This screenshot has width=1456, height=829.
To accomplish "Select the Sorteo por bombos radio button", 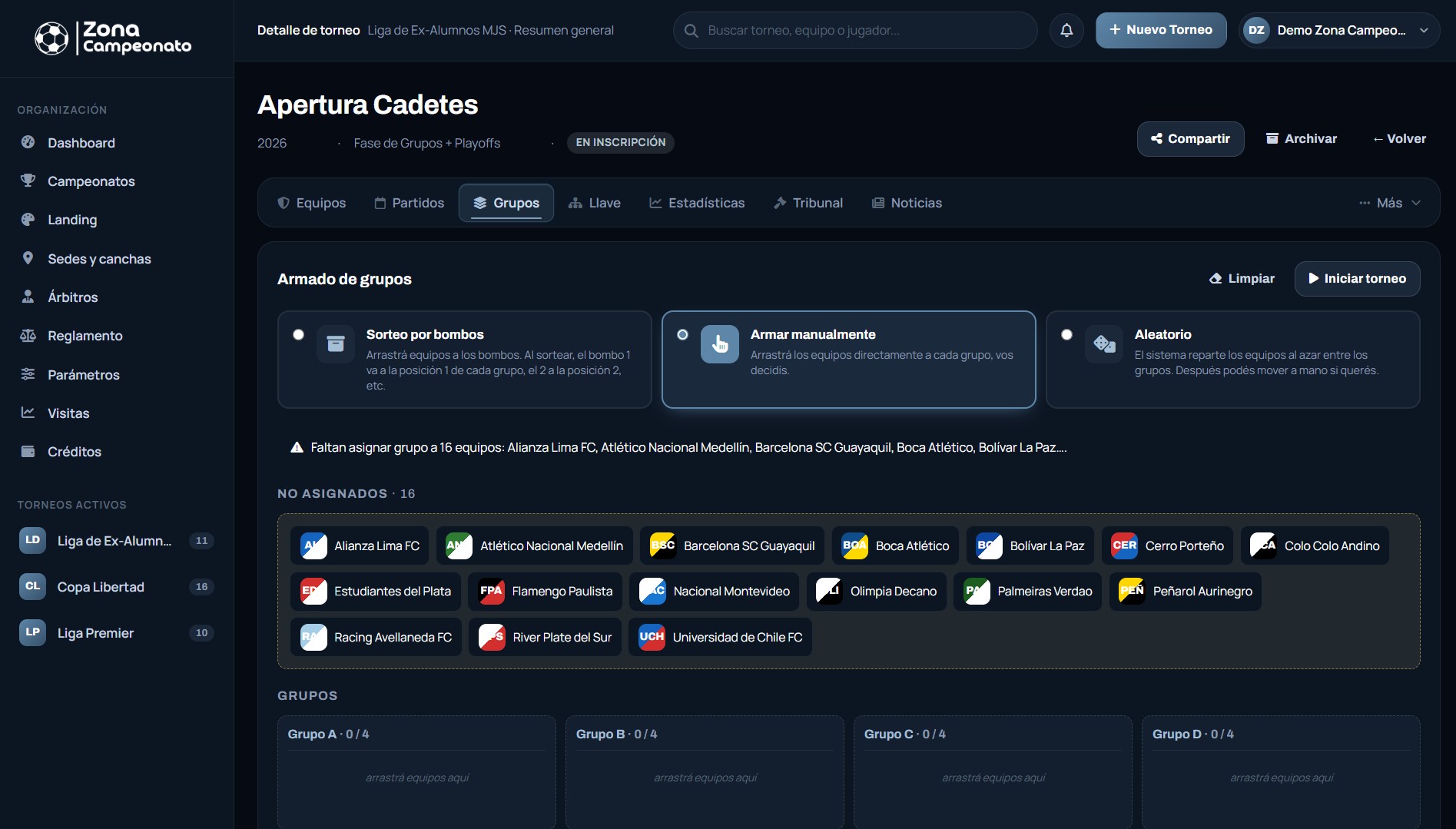I will [298, 334].
